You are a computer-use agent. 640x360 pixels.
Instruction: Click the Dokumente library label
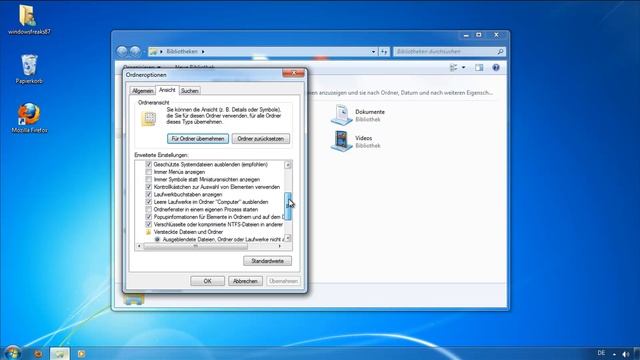[x=370, y=112]
